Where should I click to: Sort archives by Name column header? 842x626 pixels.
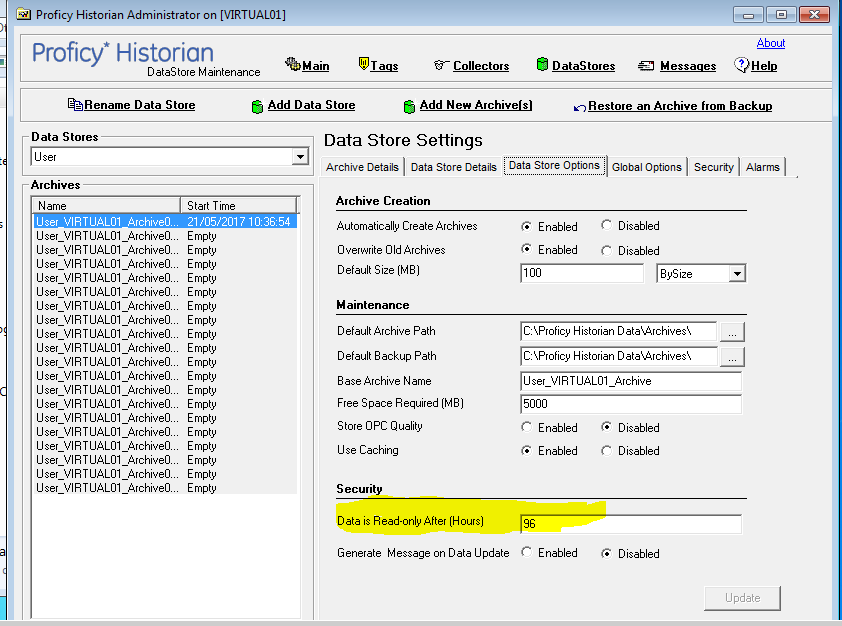click(106, 206)
